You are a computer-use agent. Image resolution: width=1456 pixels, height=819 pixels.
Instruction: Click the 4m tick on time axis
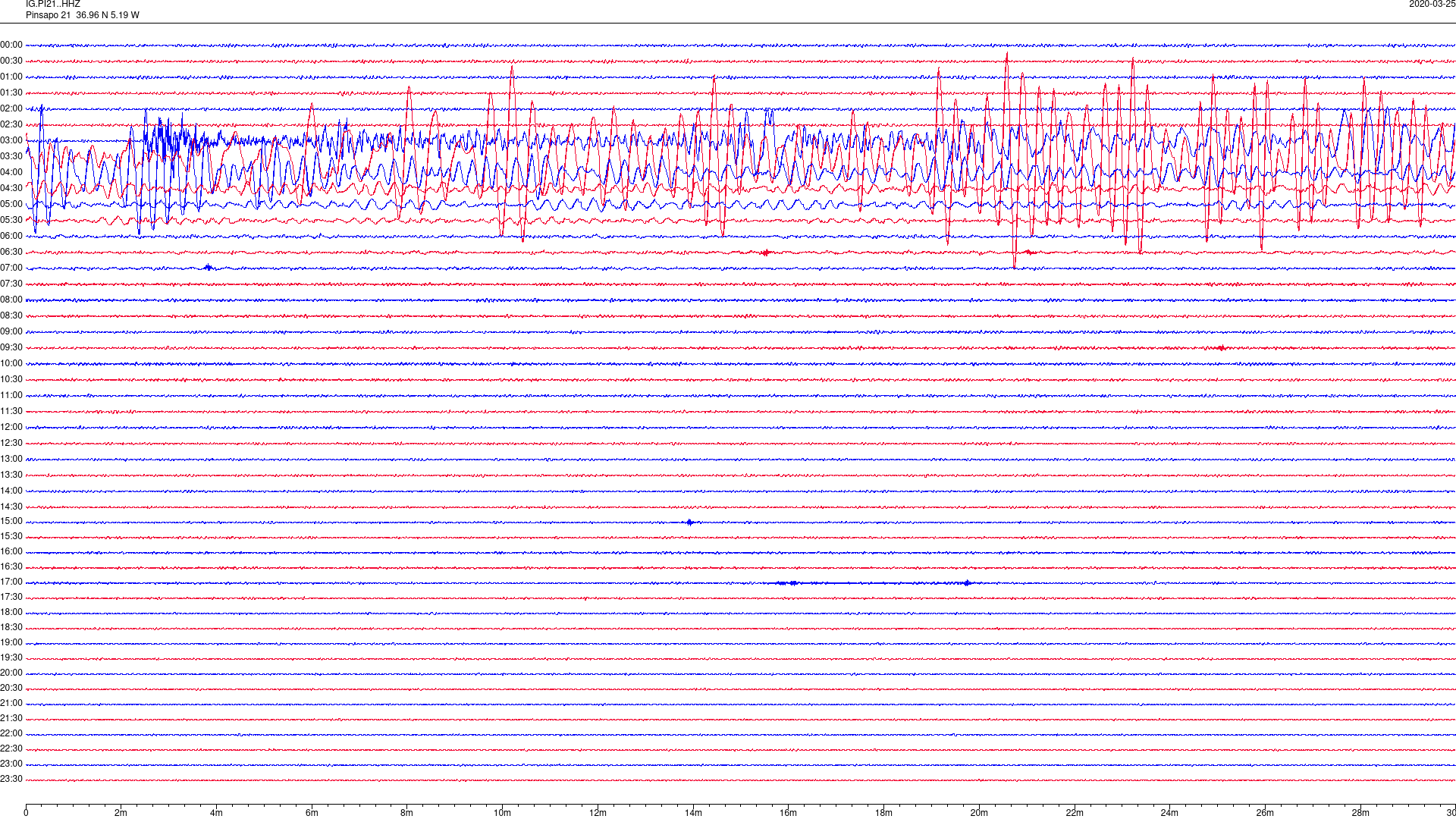tap(216, 813)
